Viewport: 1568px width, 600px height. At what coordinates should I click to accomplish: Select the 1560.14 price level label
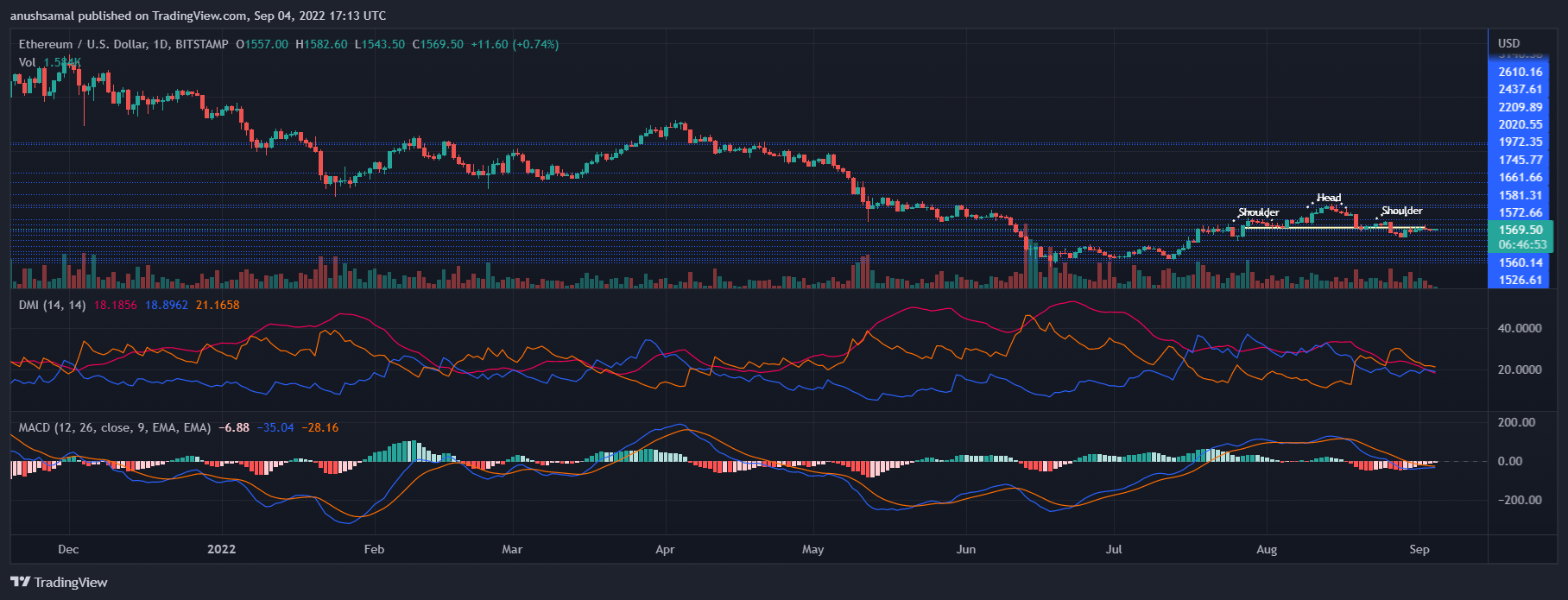tap(1521, 262)
